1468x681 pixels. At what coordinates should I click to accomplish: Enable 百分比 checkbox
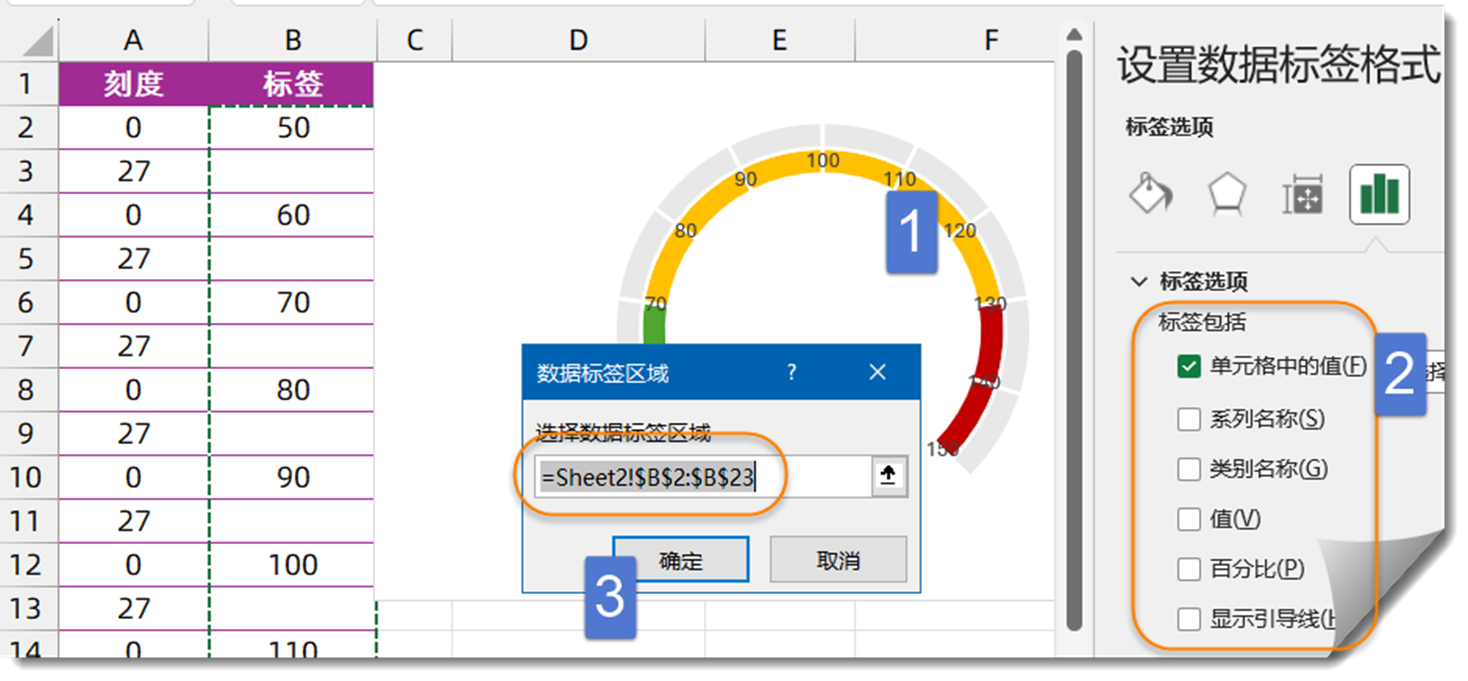coord(1188,569)
